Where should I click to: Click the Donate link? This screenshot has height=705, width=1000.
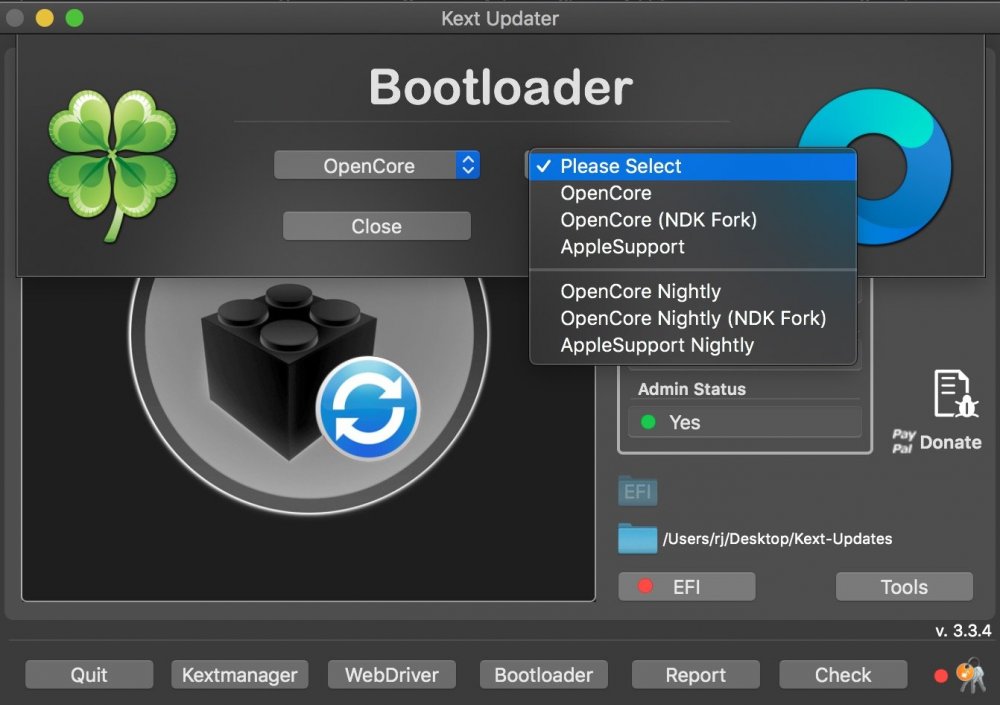coord(950,442)
